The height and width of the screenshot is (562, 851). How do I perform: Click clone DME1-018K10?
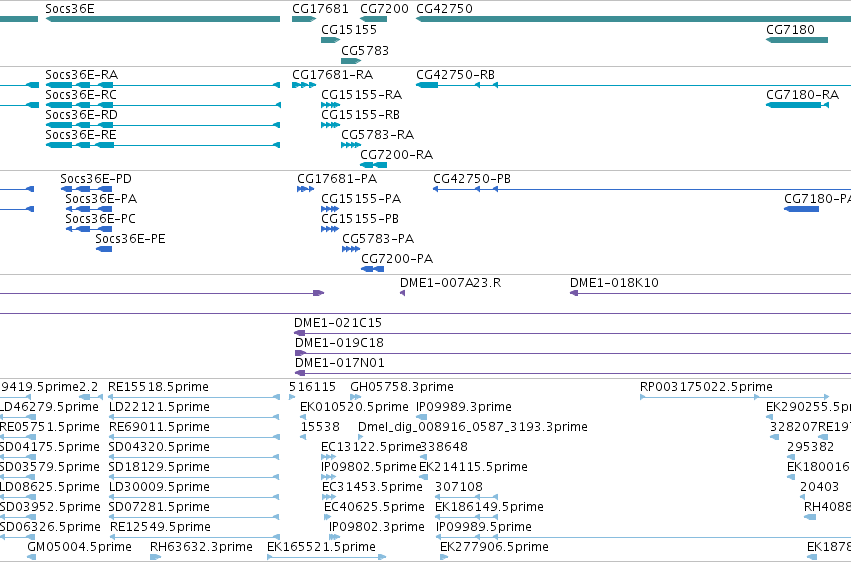click(x=710, y=293)
